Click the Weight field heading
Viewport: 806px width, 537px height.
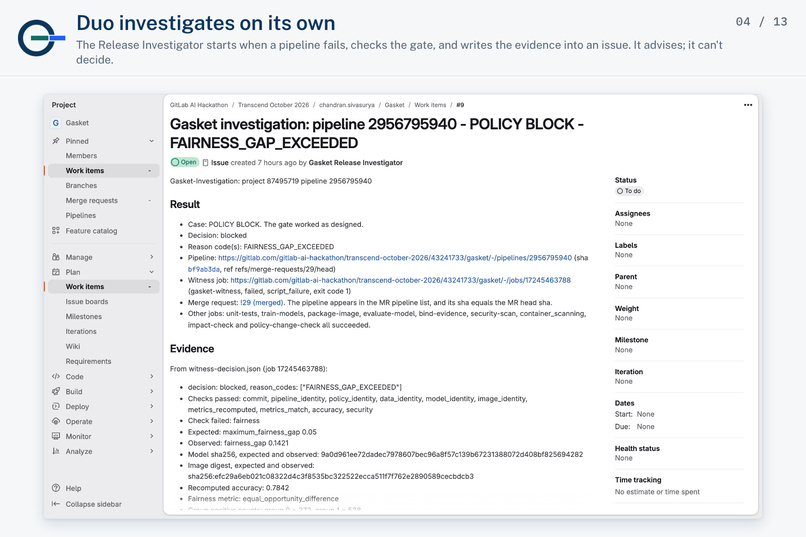(x=627, y=308)
